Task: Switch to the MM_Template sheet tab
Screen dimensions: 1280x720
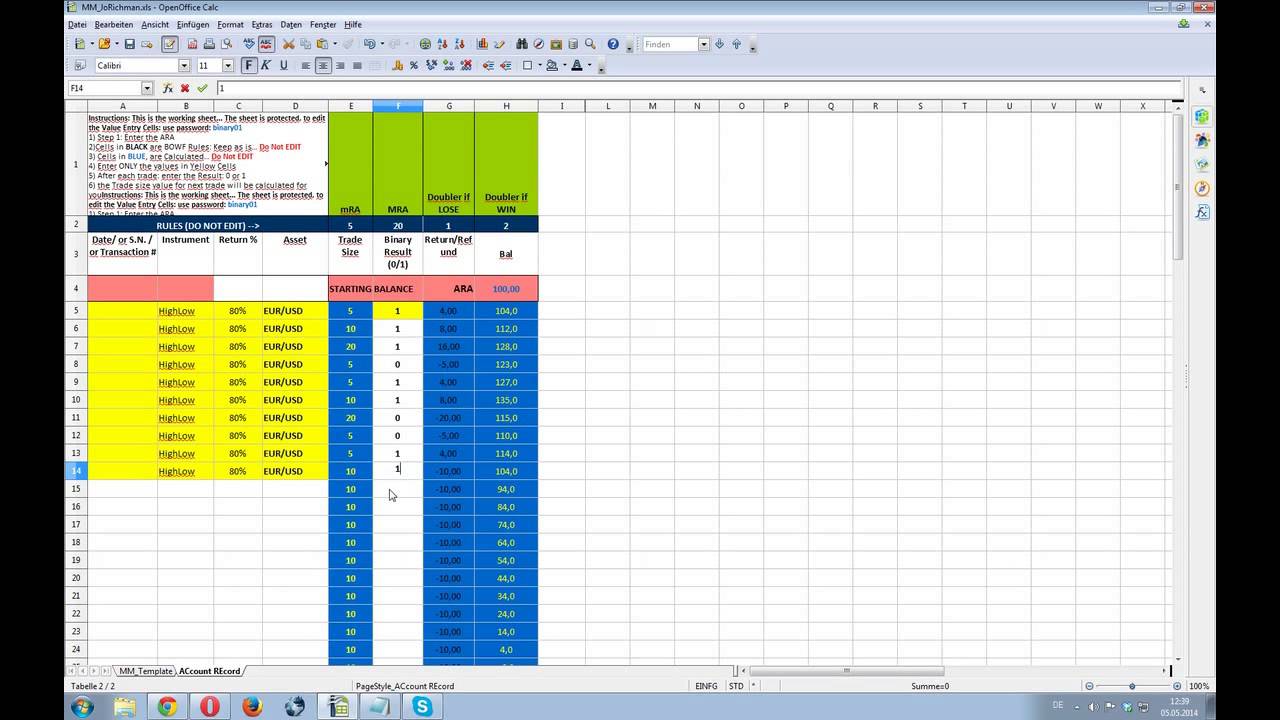Action: pyautogui.click(x=145, y=671)
